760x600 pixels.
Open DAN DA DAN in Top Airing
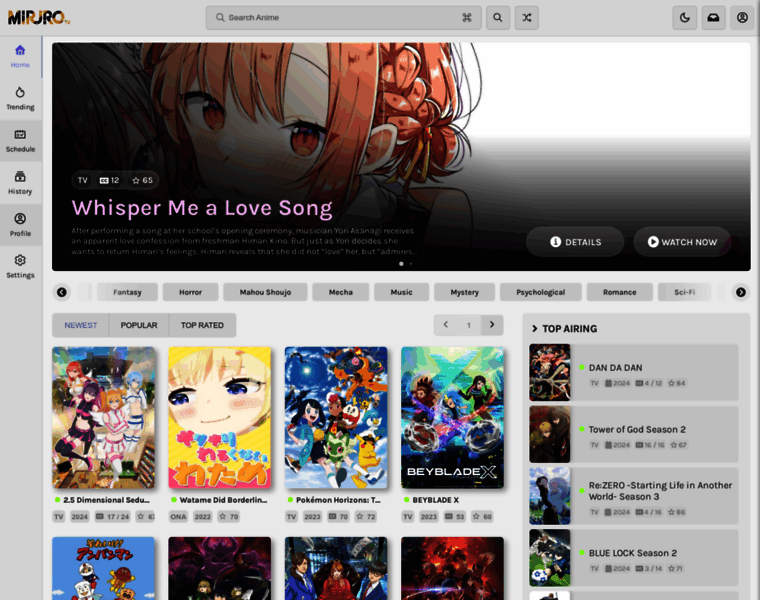(x=633, y=373)
